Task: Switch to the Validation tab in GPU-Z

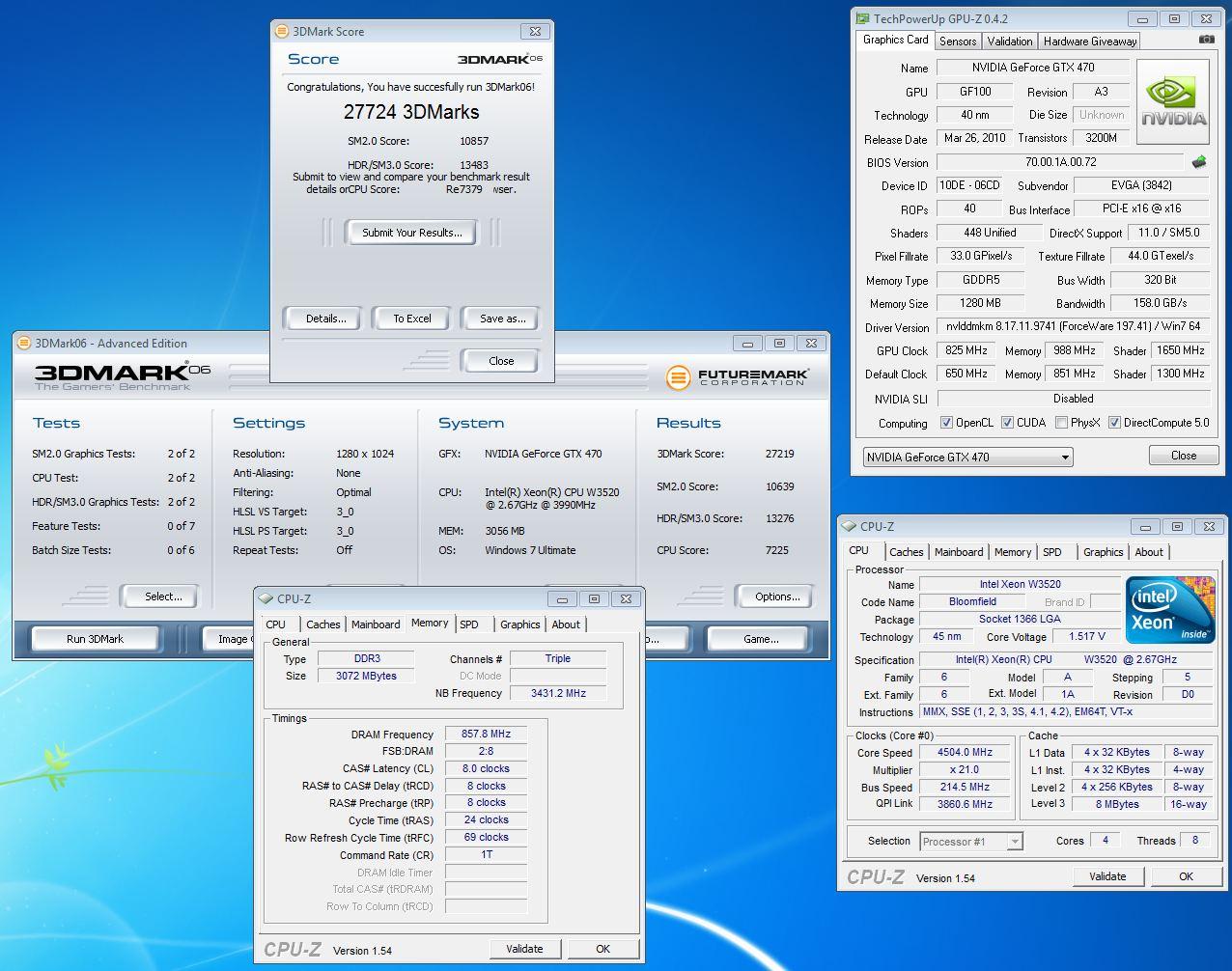Action: point(1010,41)
